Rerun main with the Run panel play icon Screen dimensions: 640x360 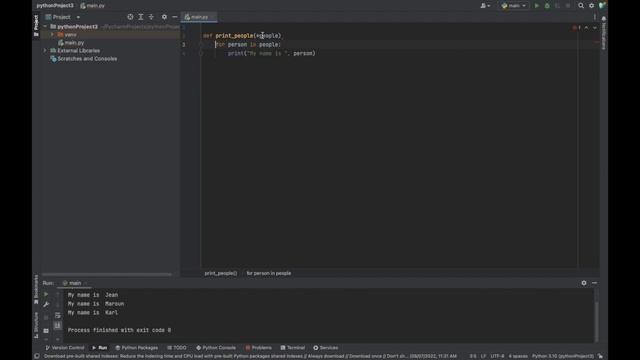coord(46,294)
